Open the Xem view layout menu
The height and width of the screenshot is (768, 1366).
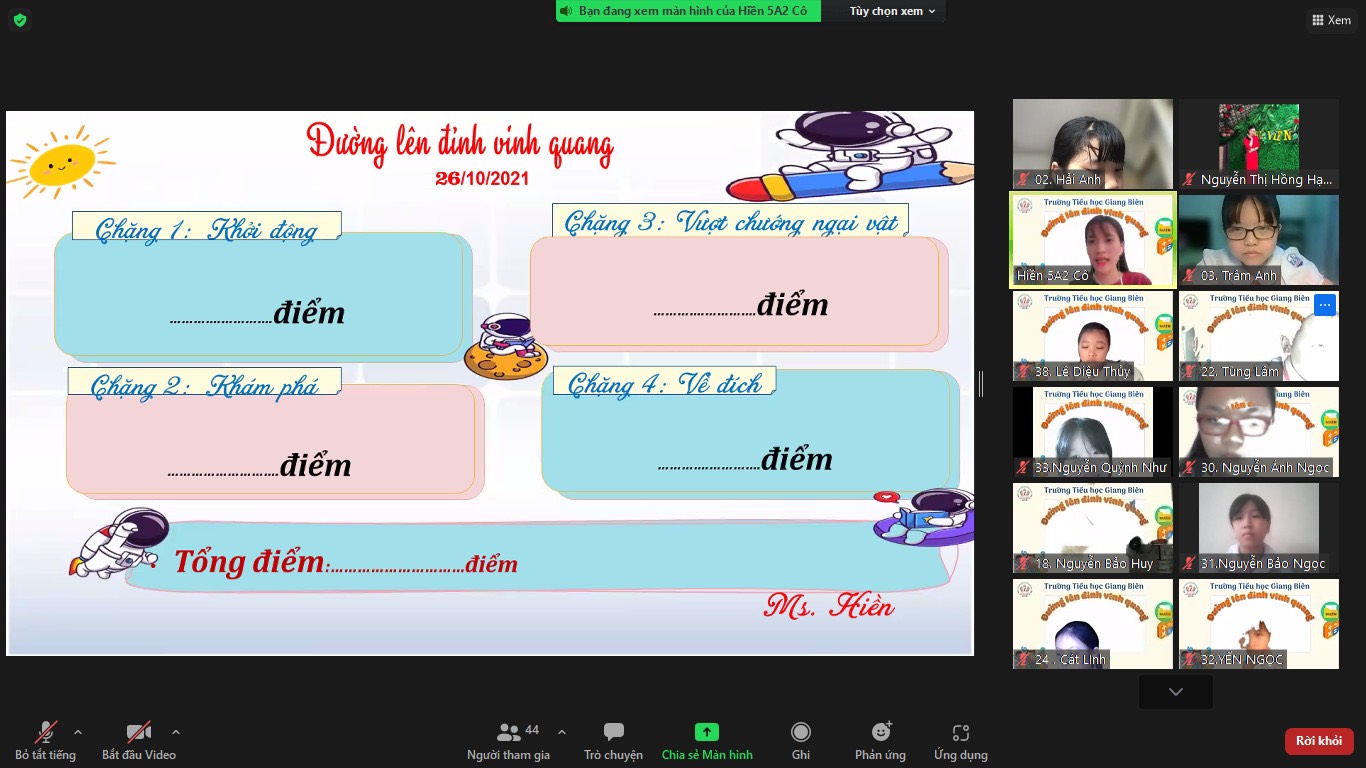click(1330, 20)
